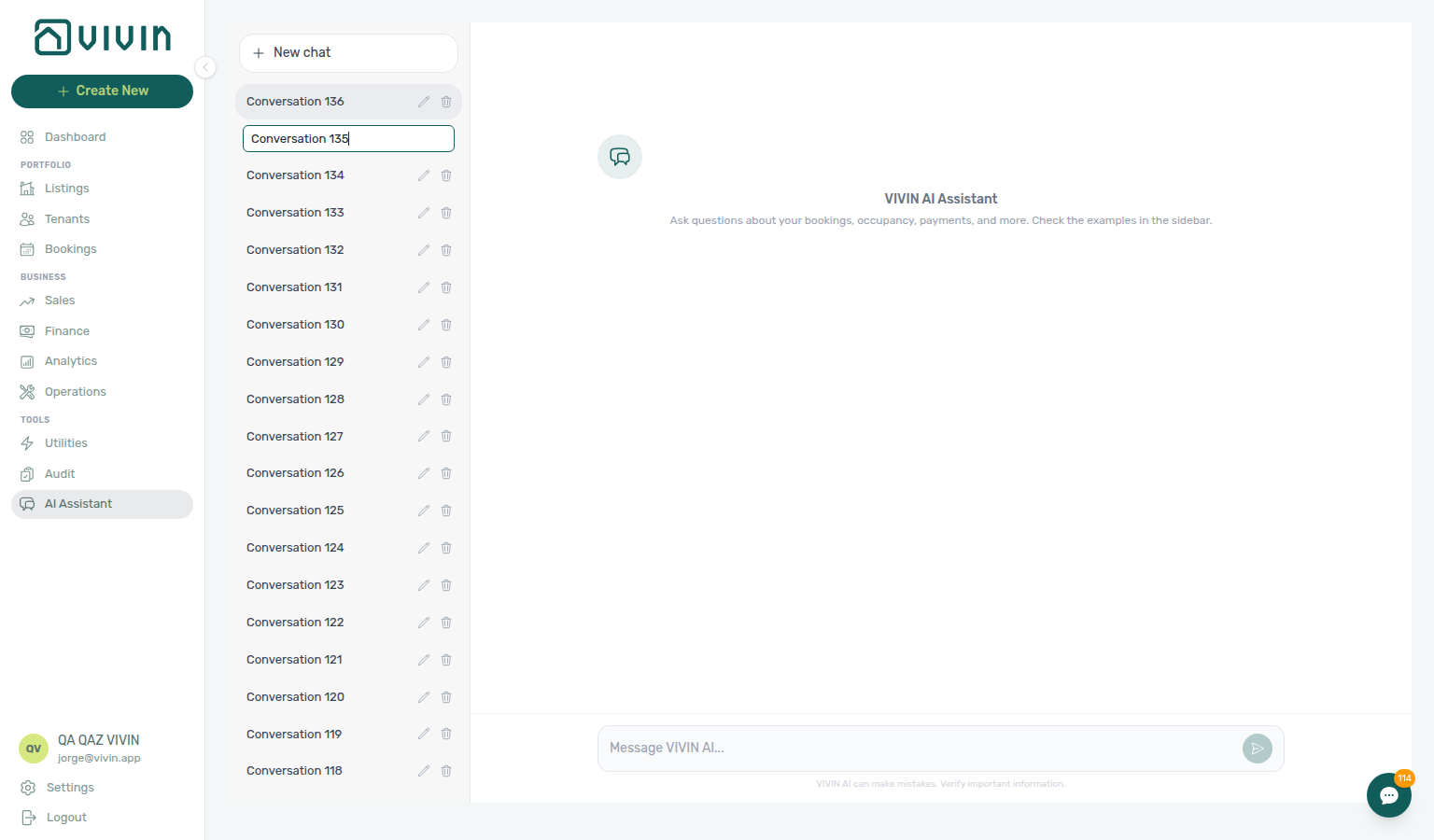This screenshot has height=840, width=1434.
Task: Click the chat icon above VIVIN AI Assistant
Action: click(x=620, y=157)
